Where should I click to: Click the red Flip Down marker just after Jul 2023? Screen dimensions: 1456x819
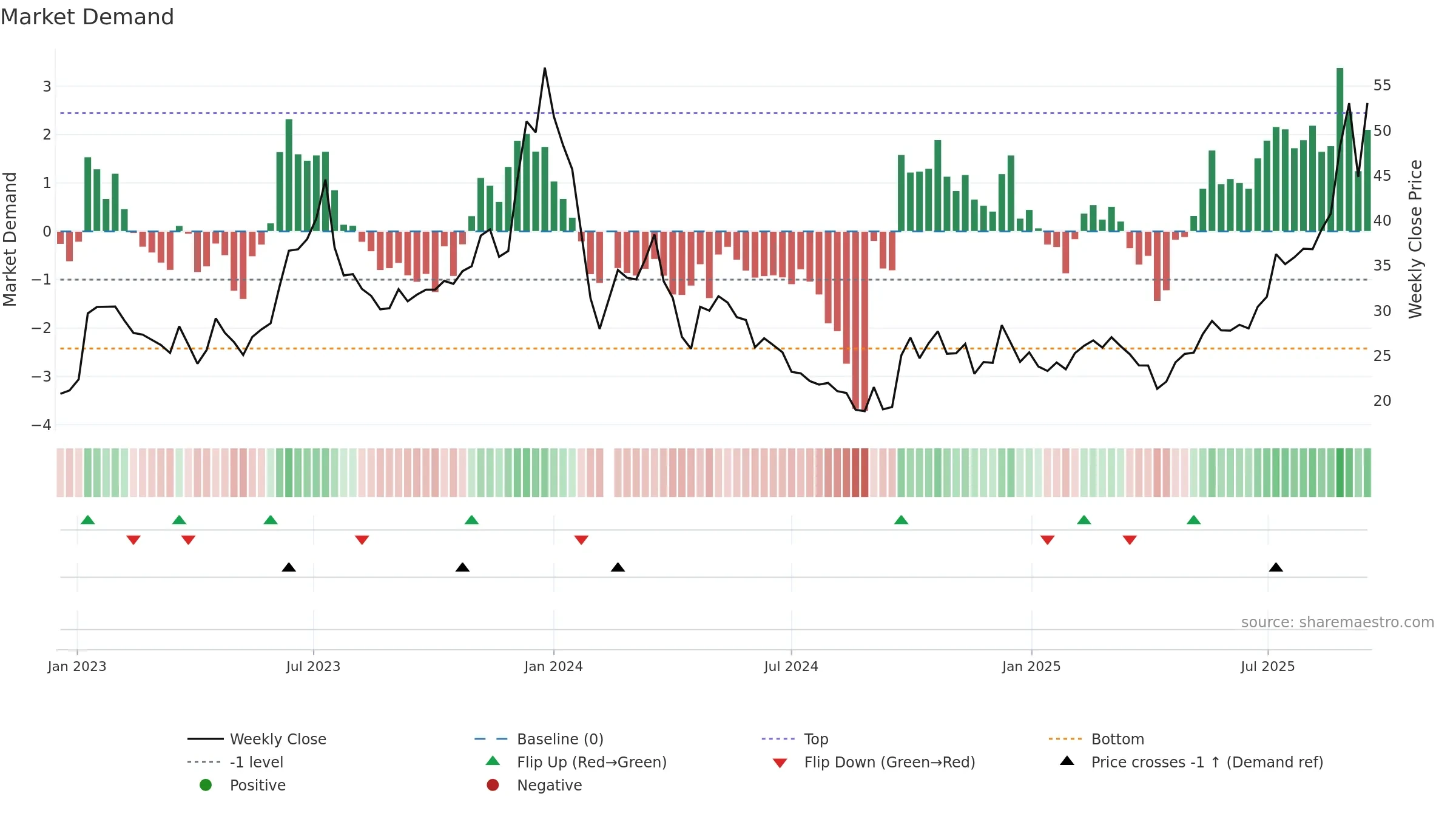tap(362, 540)
